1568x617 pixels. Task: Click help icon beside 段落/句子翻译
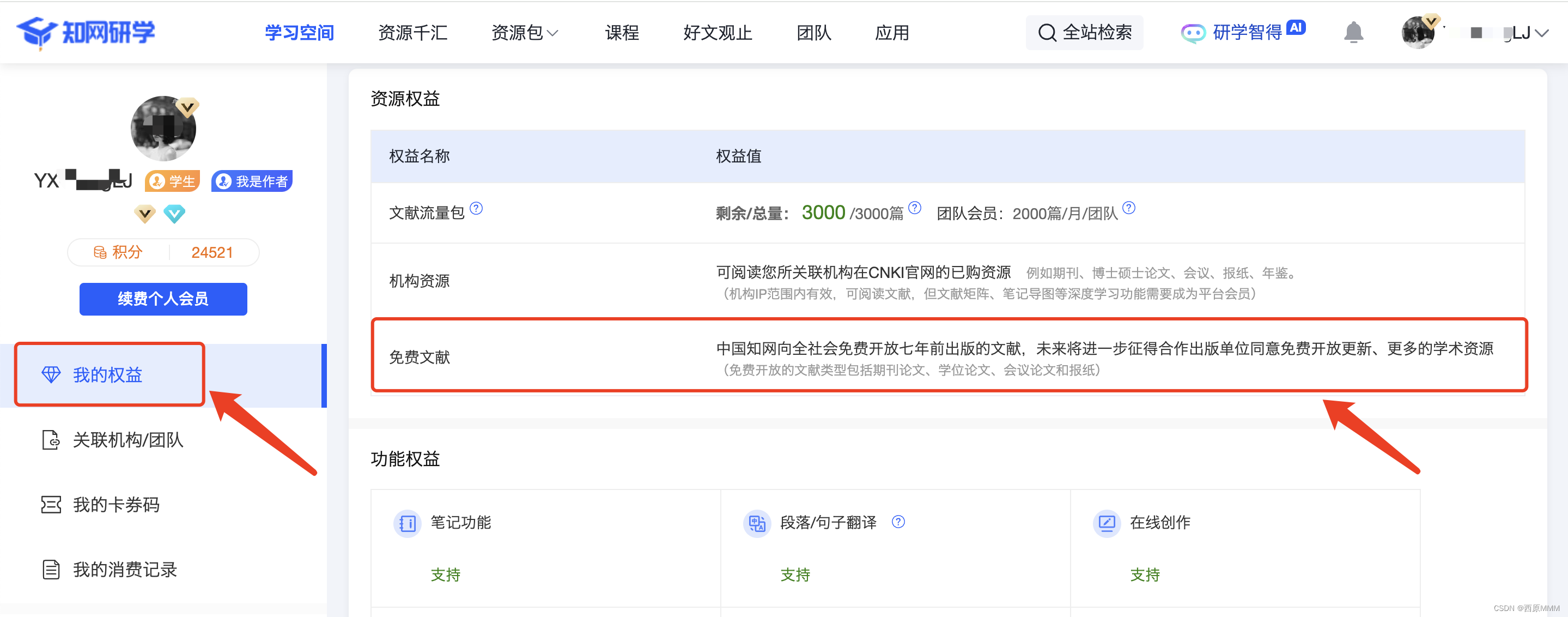[x=898, y=522]
